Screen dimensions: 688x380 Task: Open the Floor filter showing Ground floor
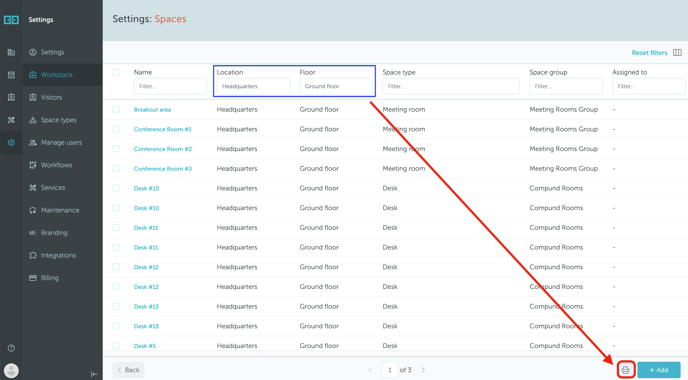tap(336, 86)
